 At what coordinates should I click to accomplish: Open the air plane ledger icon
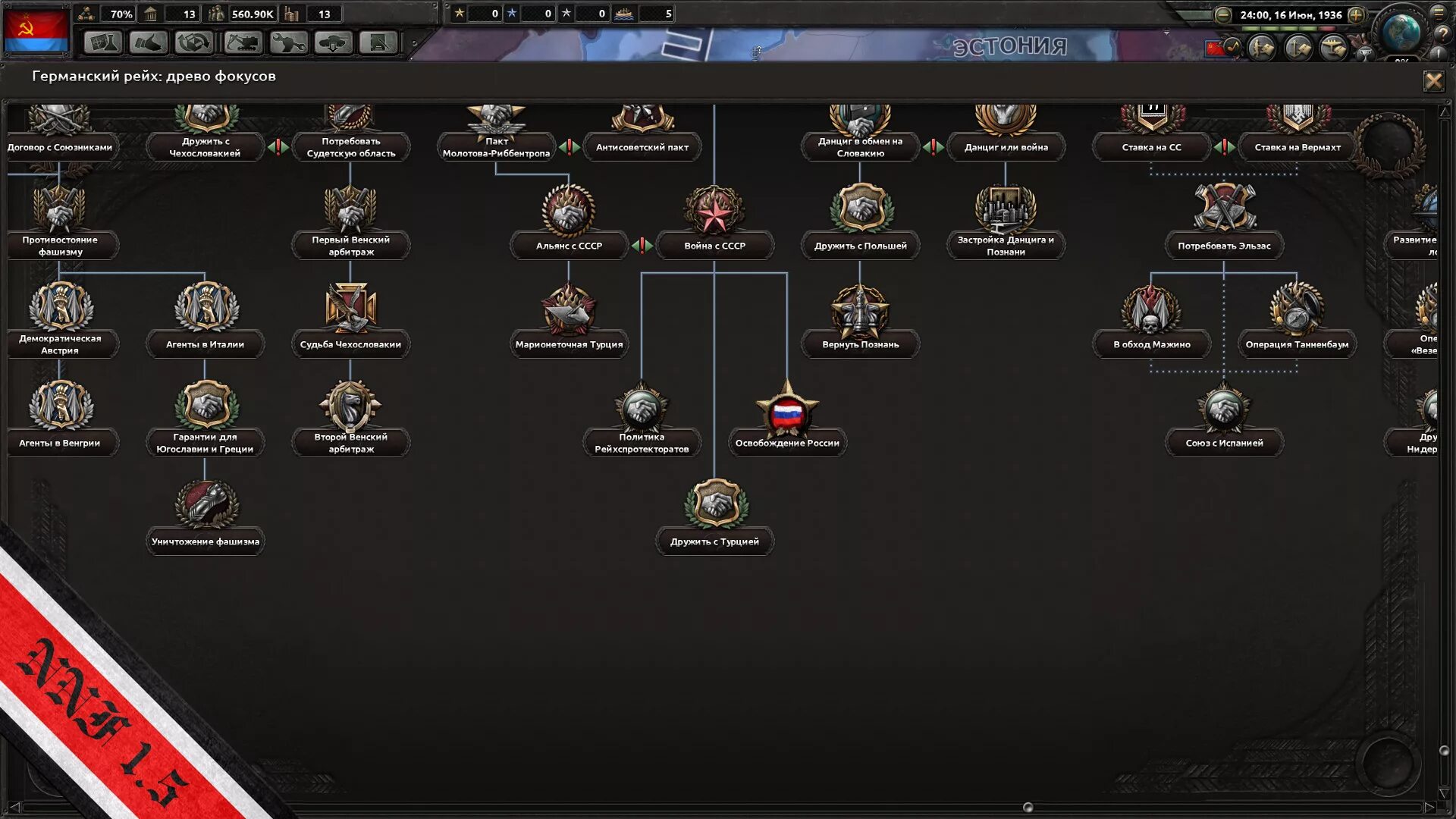click(1334, 49)
